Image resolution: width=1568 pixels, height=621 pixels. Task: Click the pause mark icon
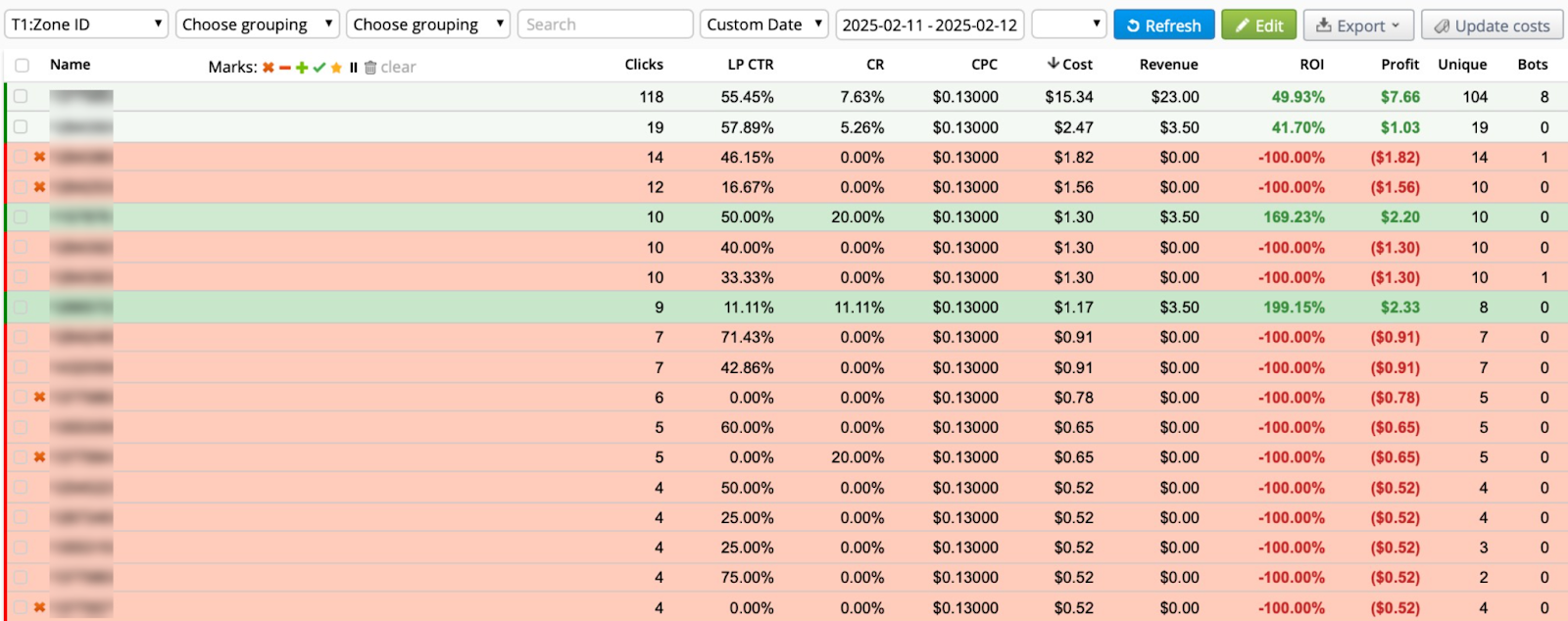tap(353, 68)
